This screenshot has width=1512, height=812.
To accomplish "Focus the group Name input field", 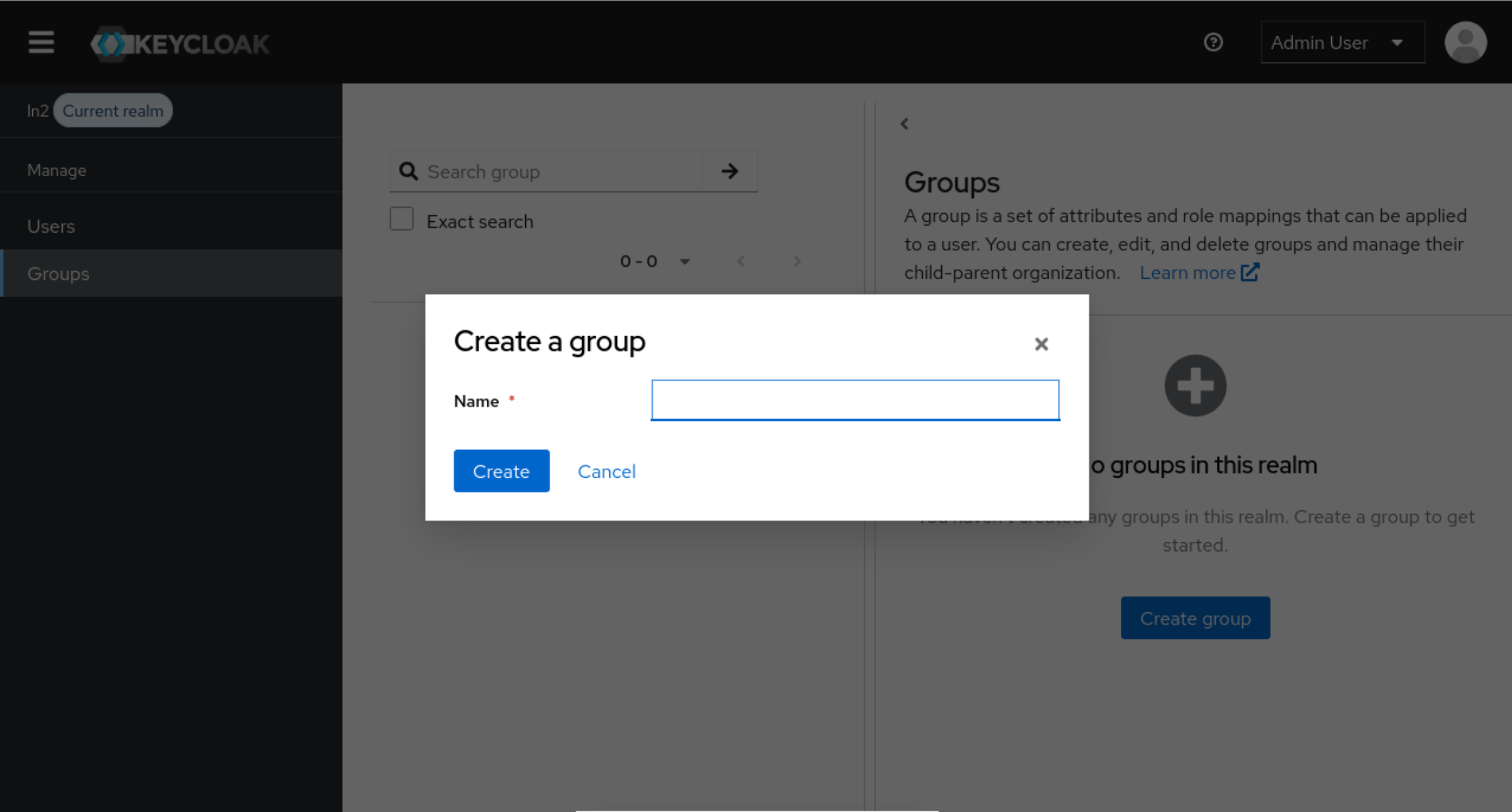I will pos(855,400).
